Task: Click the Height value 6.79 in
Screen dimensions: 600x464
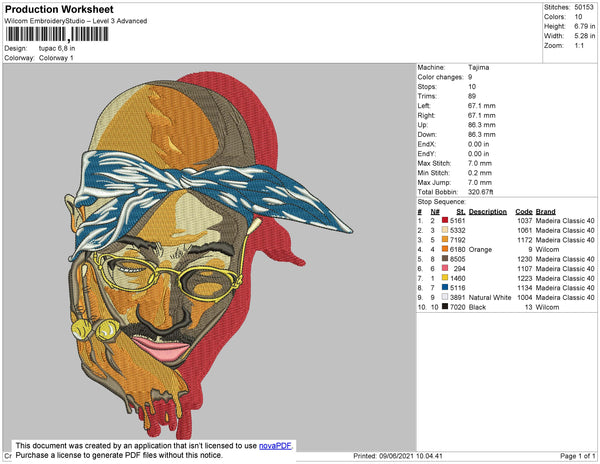Action: [x=584, y=26]
